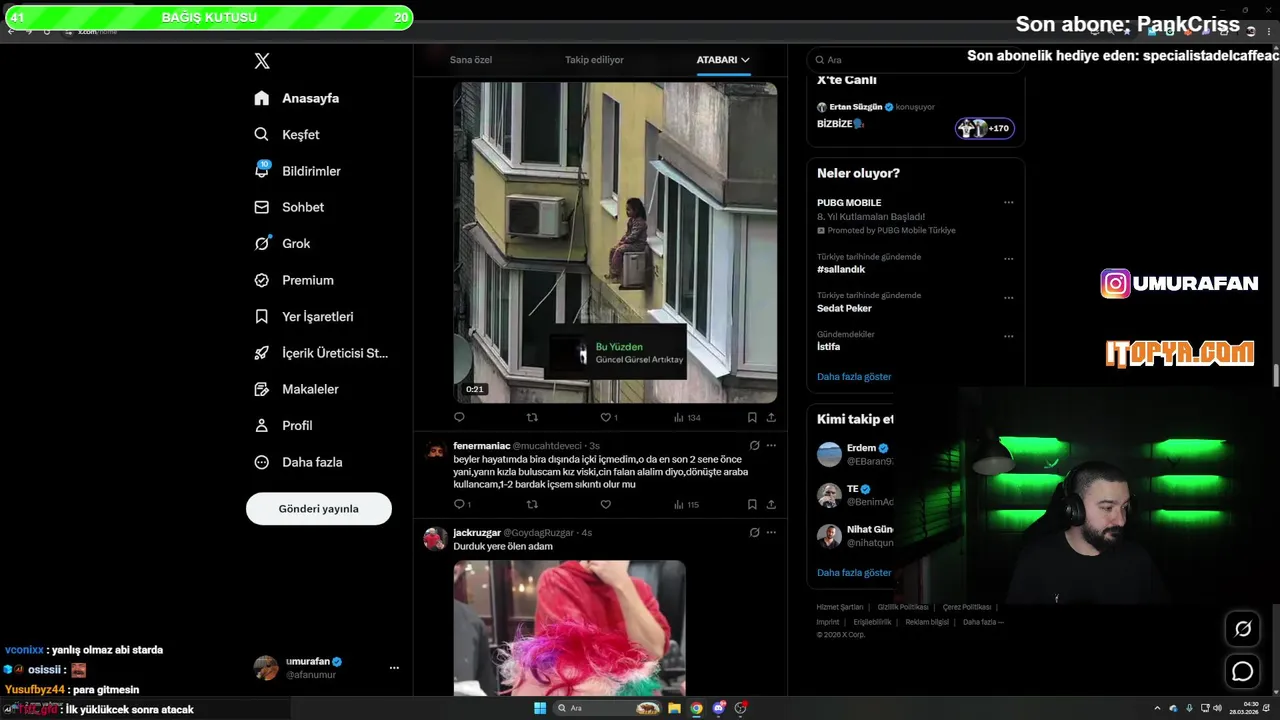This screenshot has width=1280, height=720.
Task: Open more options on jackruzgar post
Action: [x=771, y=533]
